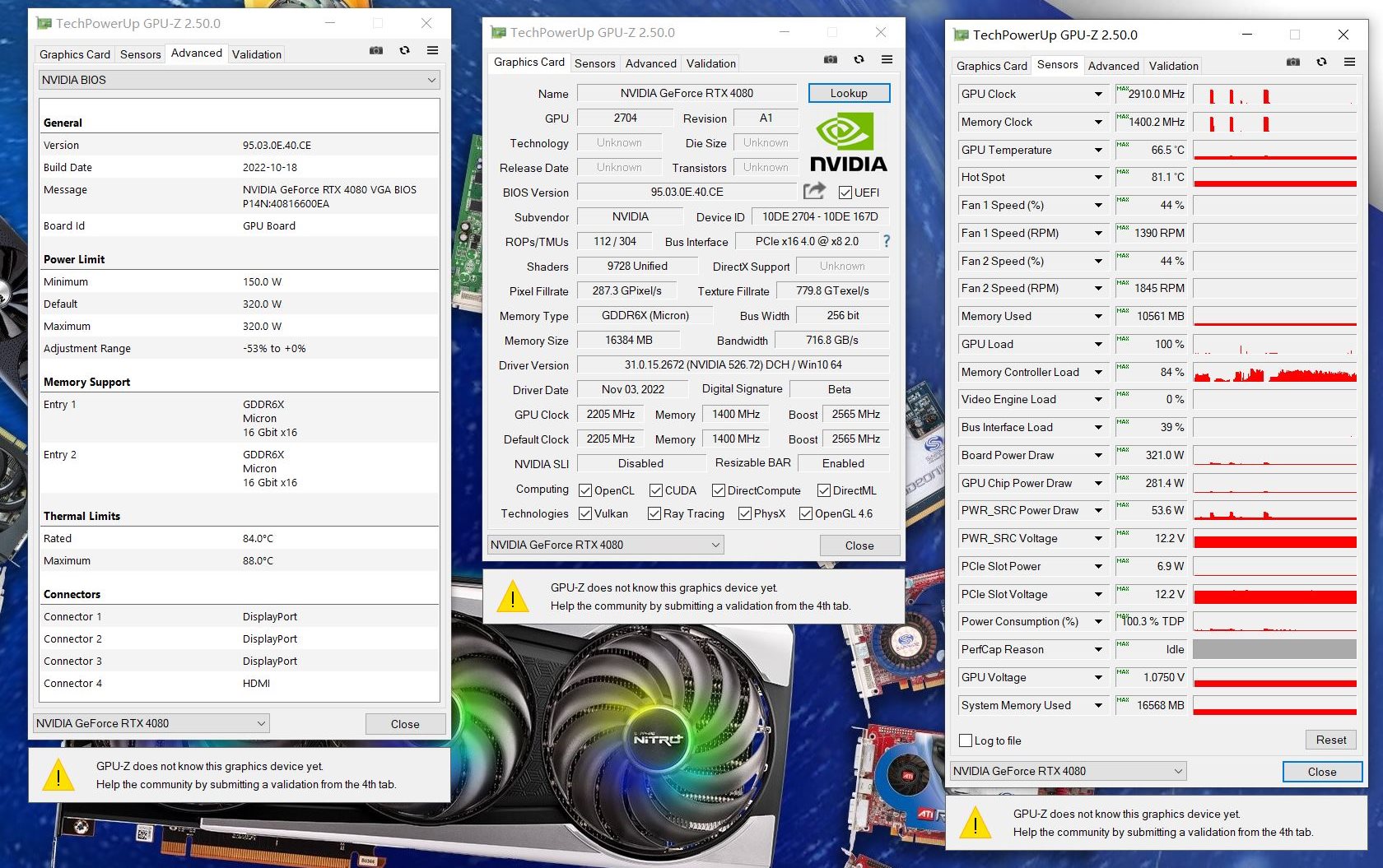Enable Log to file checkbox

(x=966, y=740)
